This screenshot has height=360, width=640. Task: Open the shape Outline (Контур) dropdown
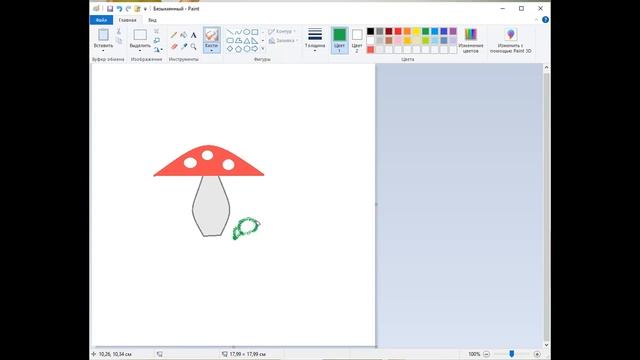282,31
